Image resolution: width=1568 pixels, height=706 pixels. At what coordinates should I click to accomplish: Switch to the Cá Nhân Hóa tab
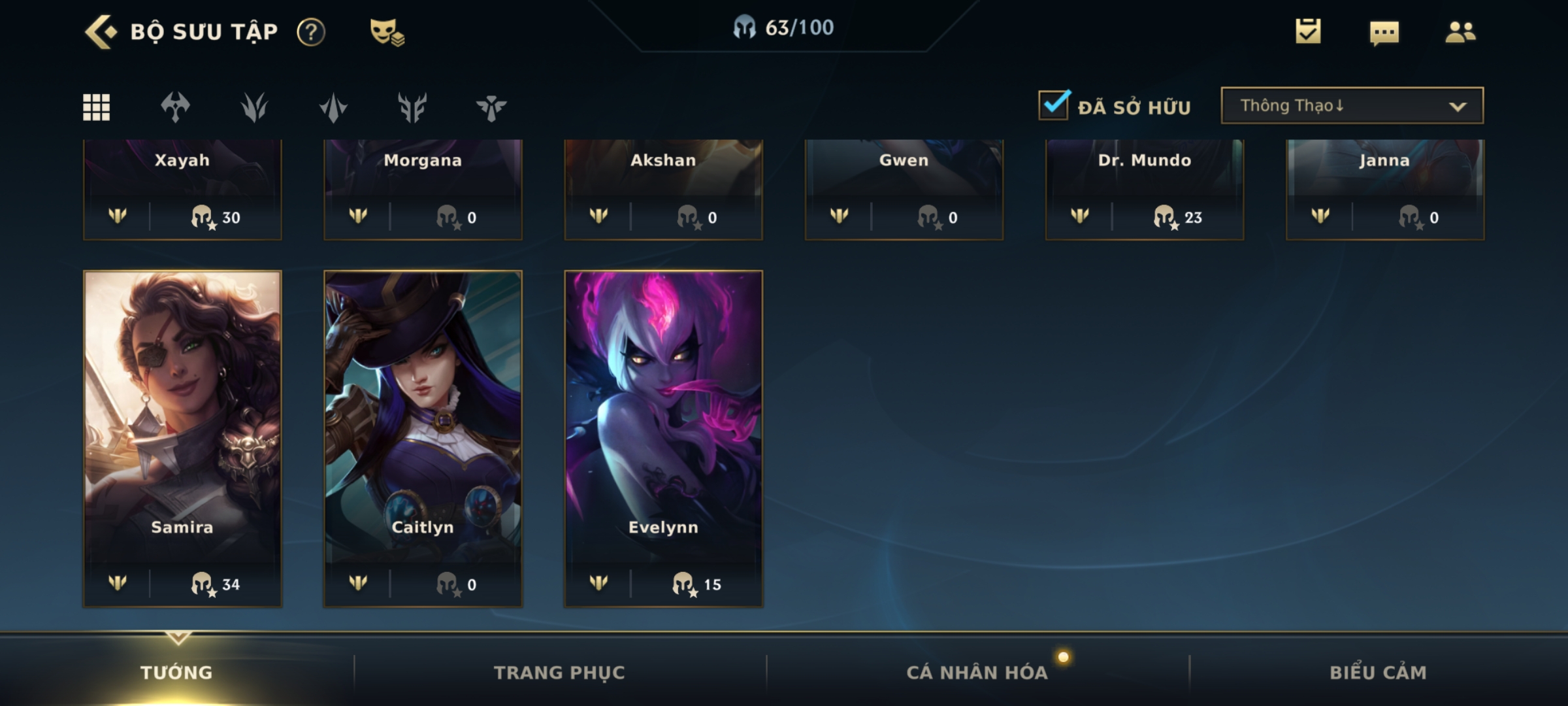point(977,672)
